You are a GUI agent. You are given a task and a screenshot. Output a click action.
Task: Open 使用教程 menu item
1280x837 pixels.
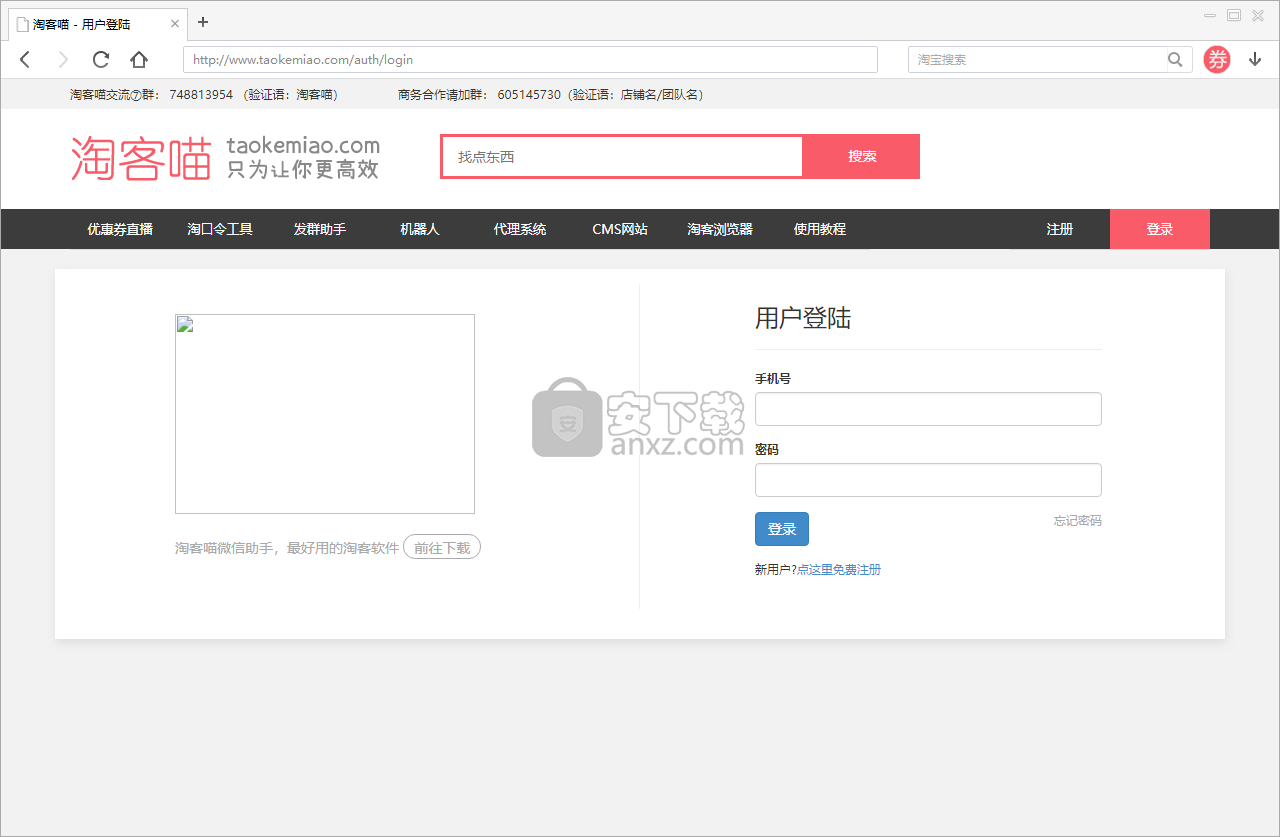point(820,229)
